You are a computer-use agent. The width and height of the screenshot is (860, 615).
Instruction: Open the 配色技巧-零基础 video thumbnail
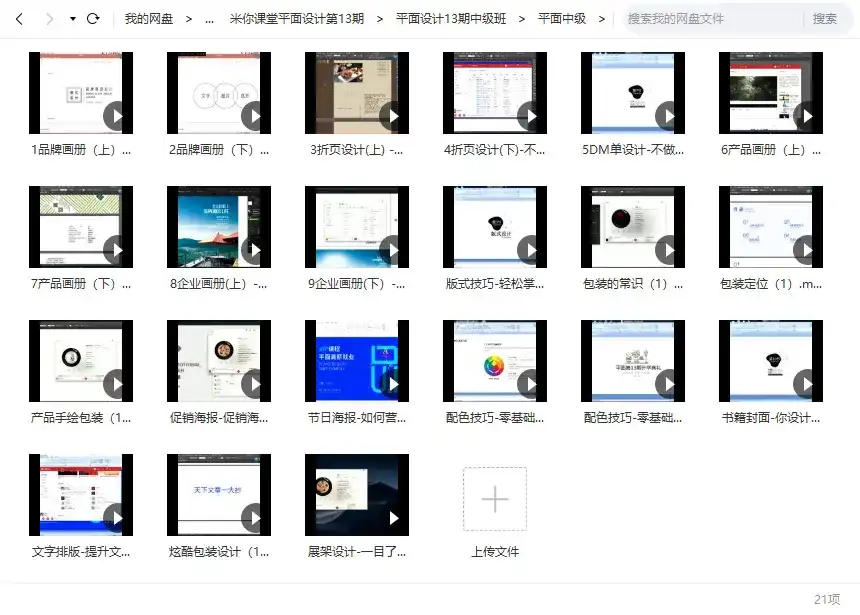(494, 361)
